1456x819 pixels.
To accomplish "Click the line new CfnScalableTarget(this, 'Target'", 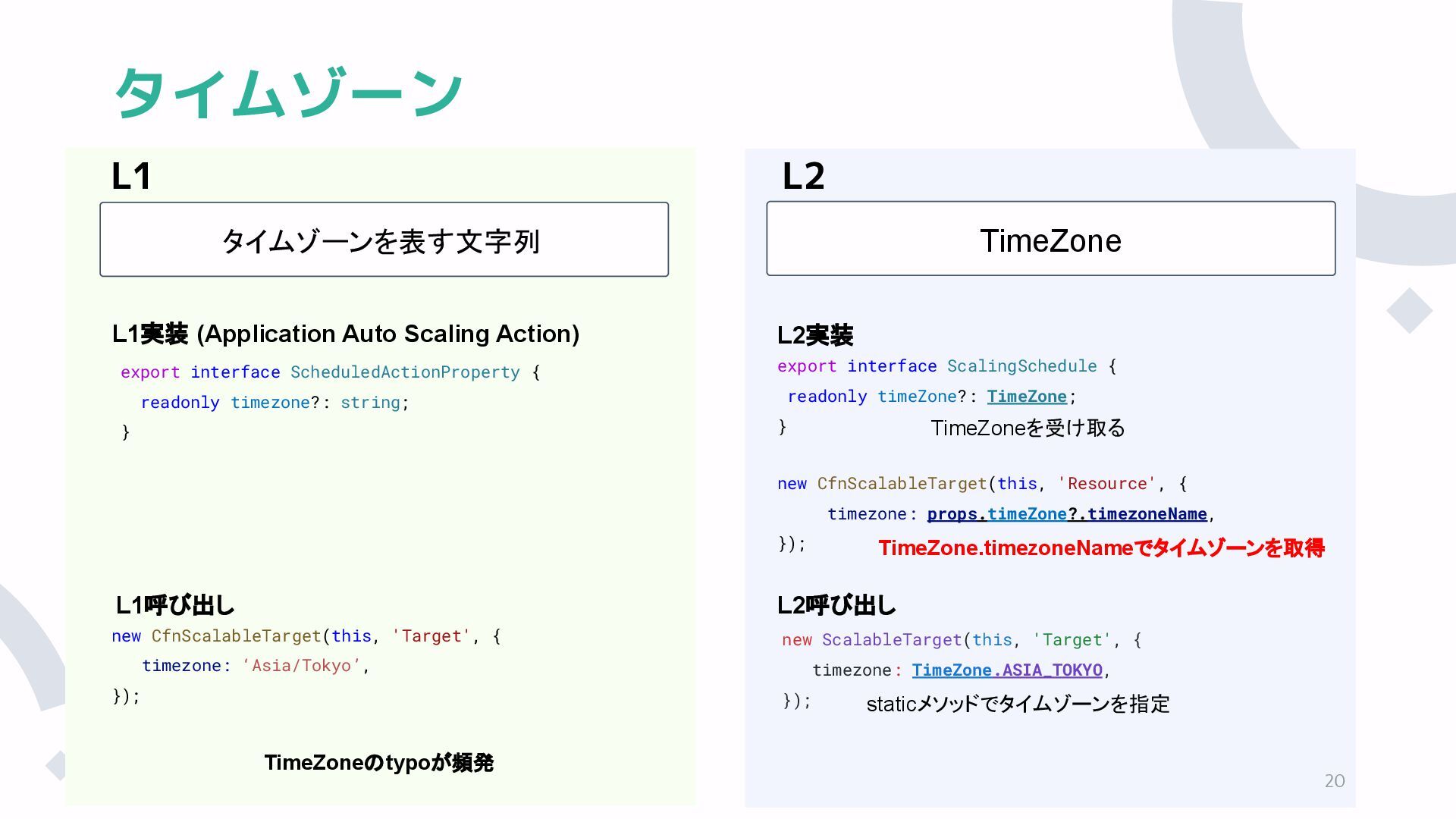I will (x=306, y=636).
